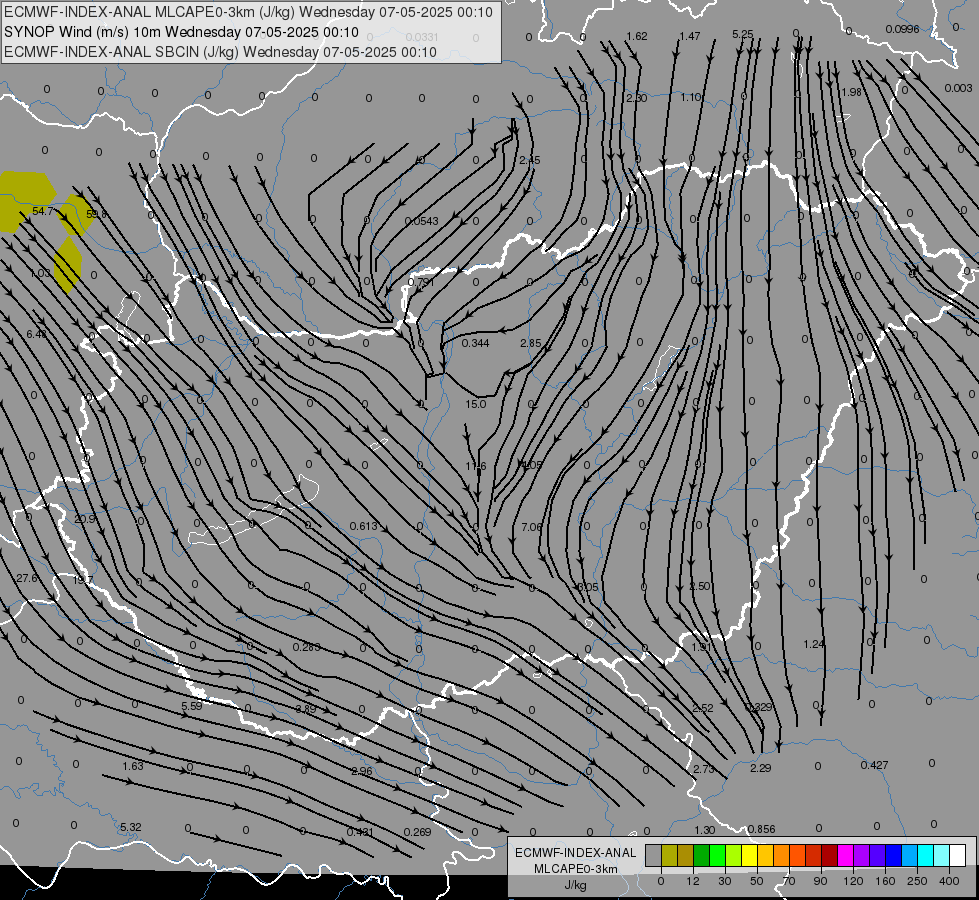This screenshot has height=900, width=979.
Task: Click the map value 0.613
Action: point(363,526)
